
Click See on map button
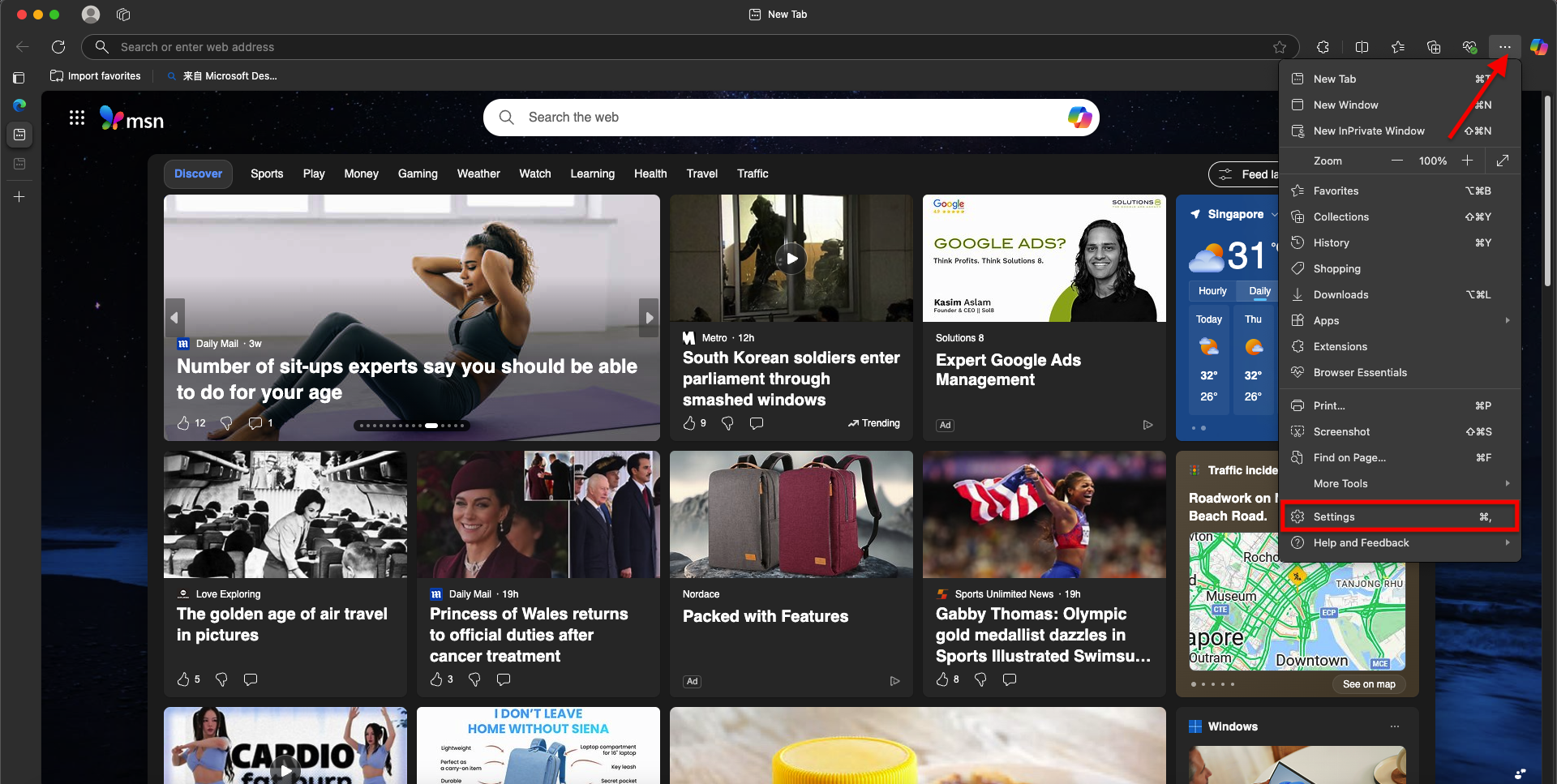click(x=1369, y=684)
